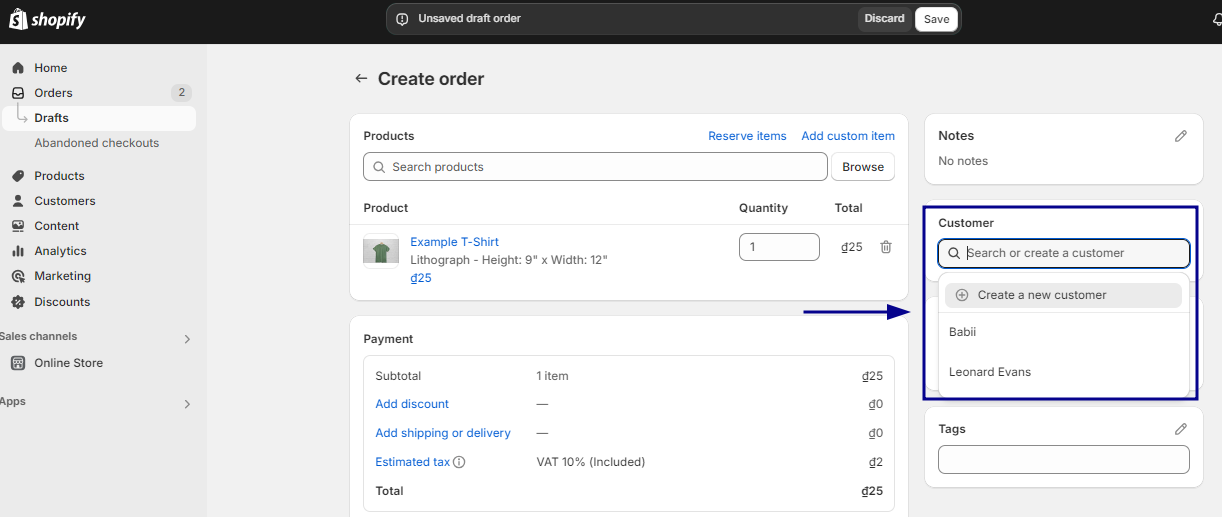
Task: Click the No notes text
Action: click(963, 161)
